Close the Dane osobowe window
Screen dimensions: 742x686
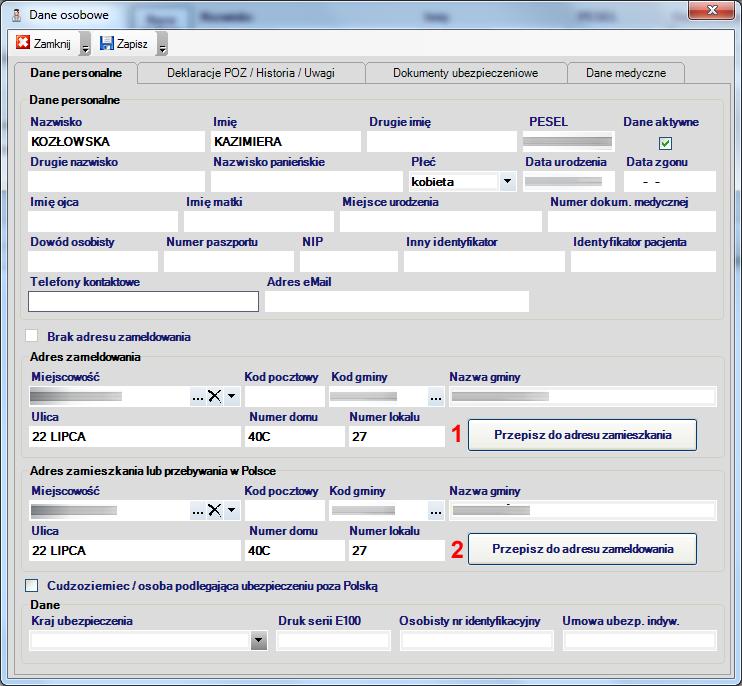point(711,10)
